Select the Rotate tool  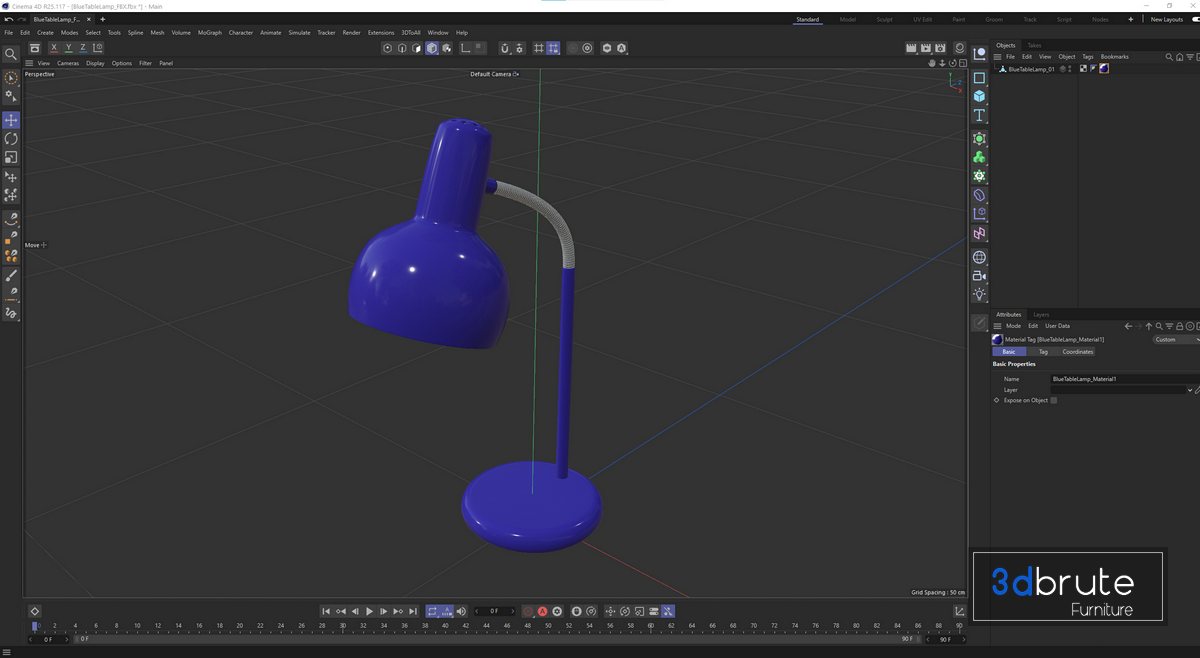point(11,139)
